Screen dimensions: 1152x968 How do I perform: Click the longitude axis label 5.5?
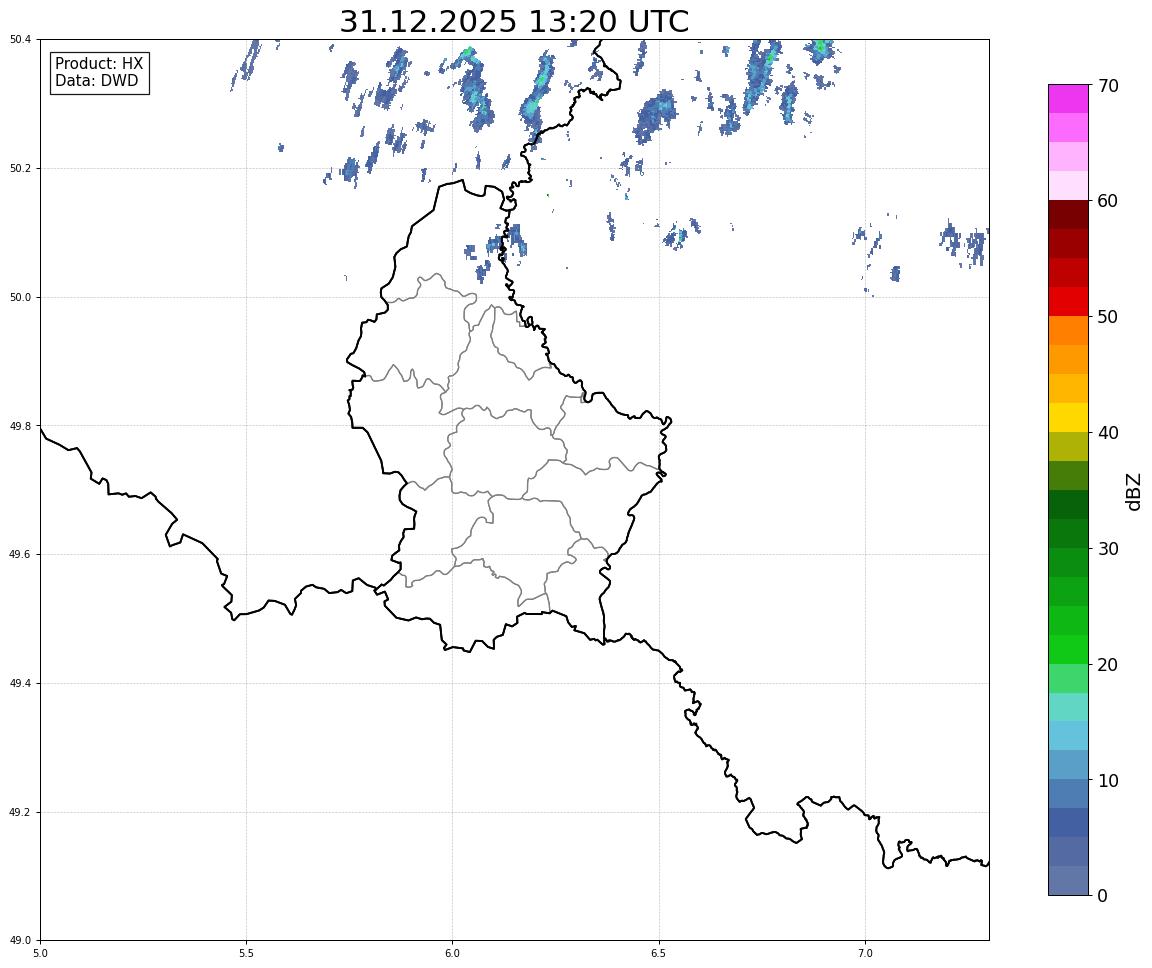tap(247, 953)
